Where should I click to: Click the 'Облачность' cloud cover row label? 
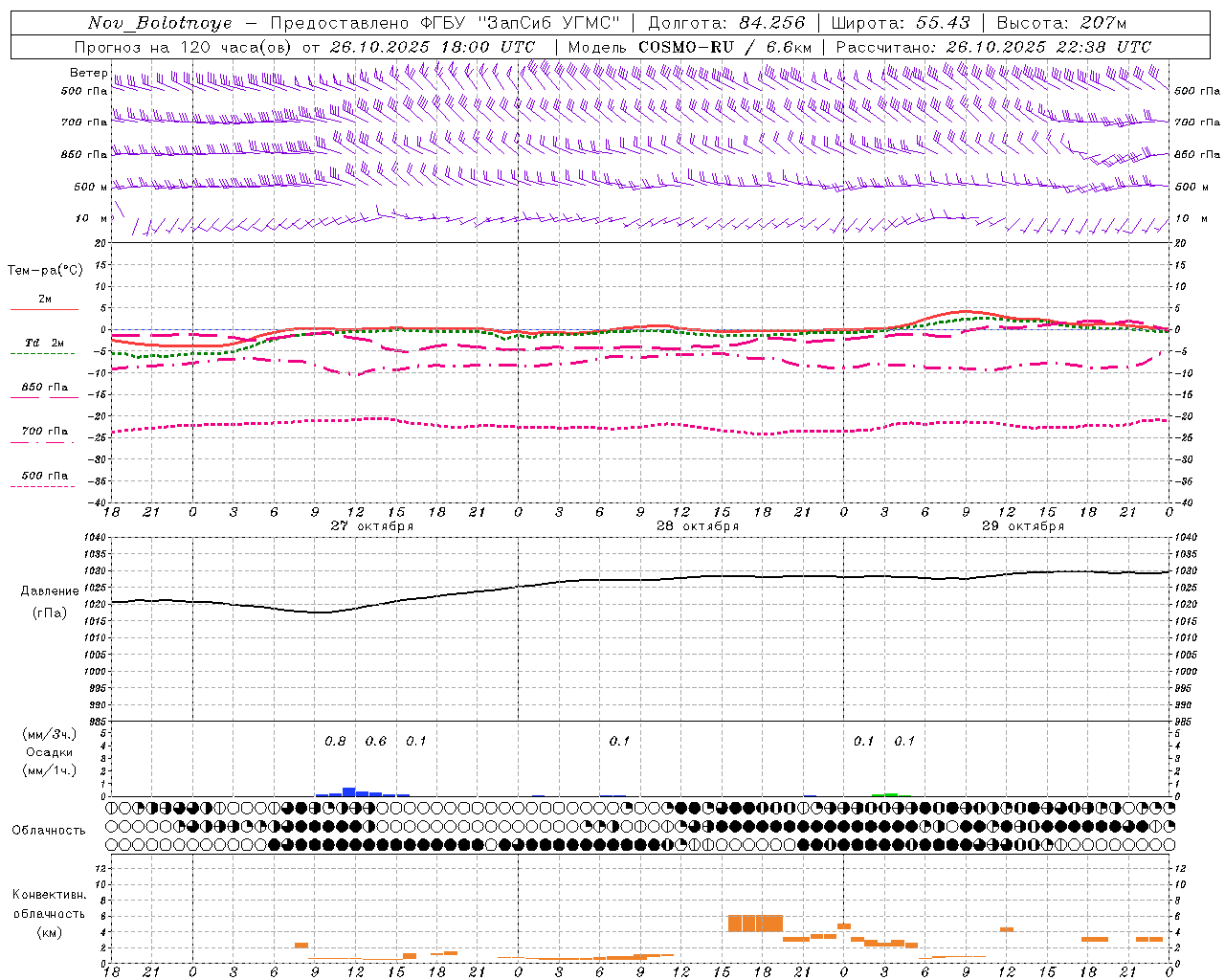tap(49, 830)
